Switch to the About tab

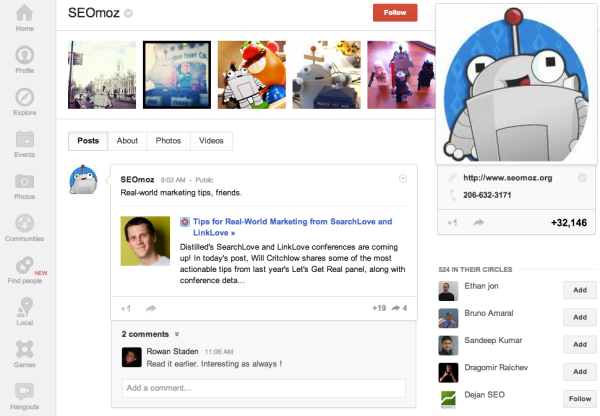coord(127,141)
